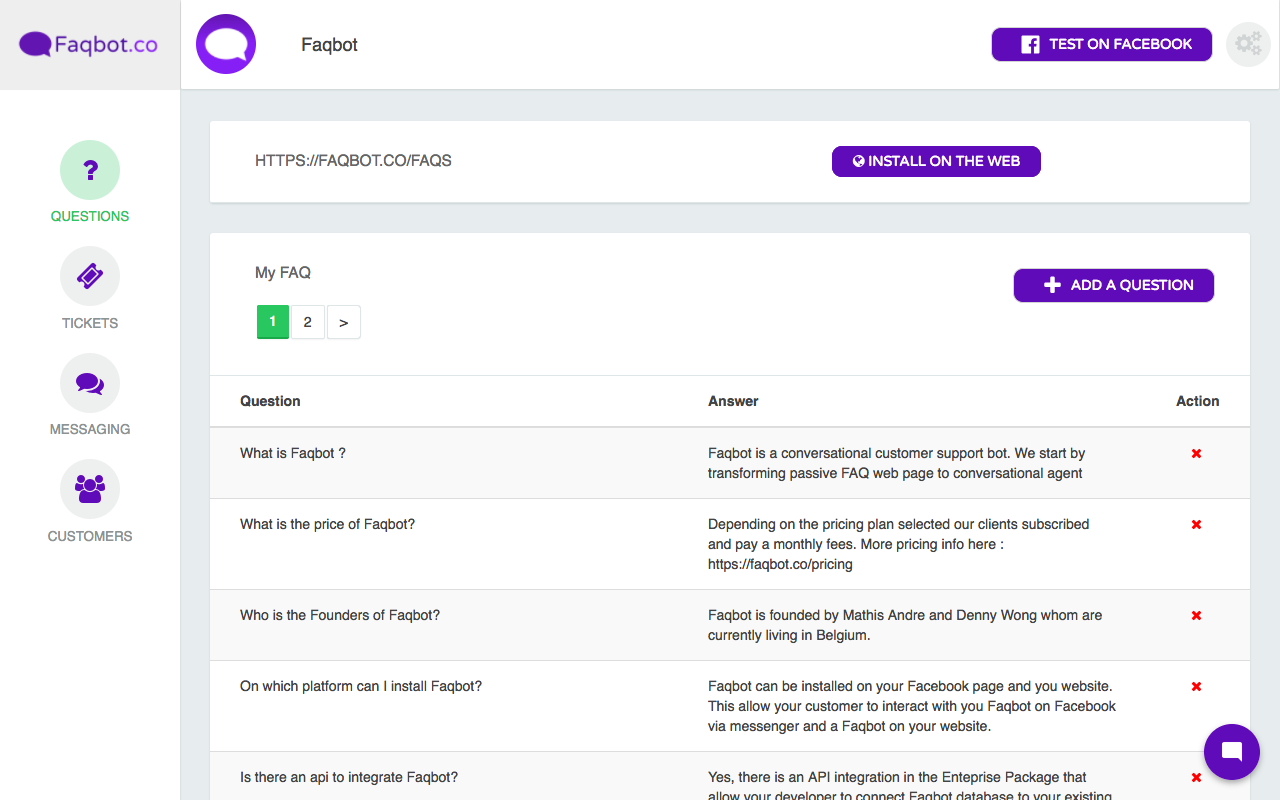
Task: Click the Test on Facebook button
Action: click(x=1102, y=44)
